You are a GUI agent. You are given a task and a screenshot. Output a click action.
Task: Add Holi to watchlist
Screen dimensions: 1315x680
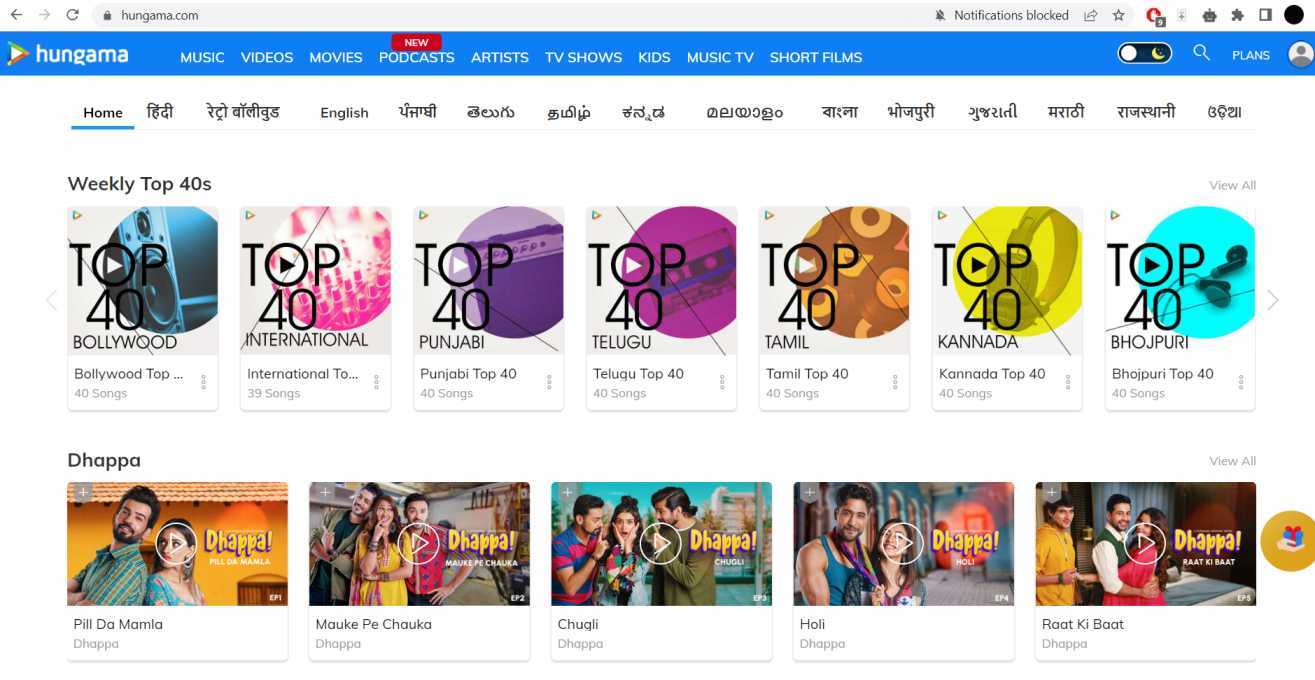809,492
